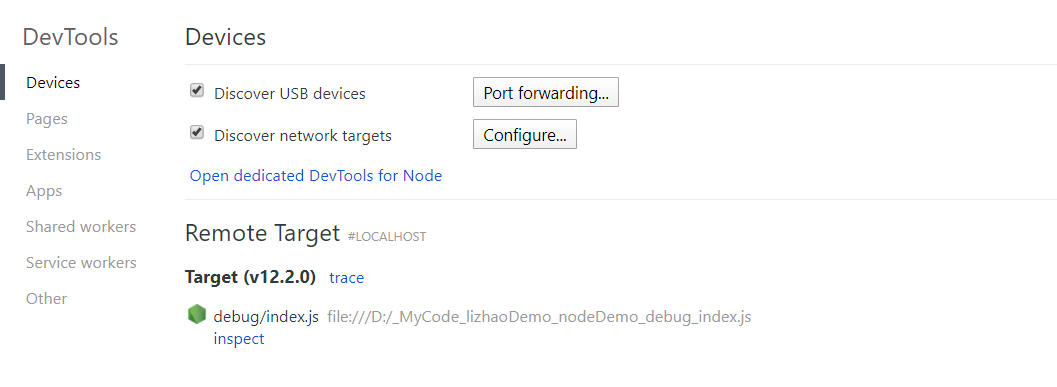This screenshot has height=387, width=1057.
Task: Click the Remote Target heading
Action: click(x=262, y=233)
